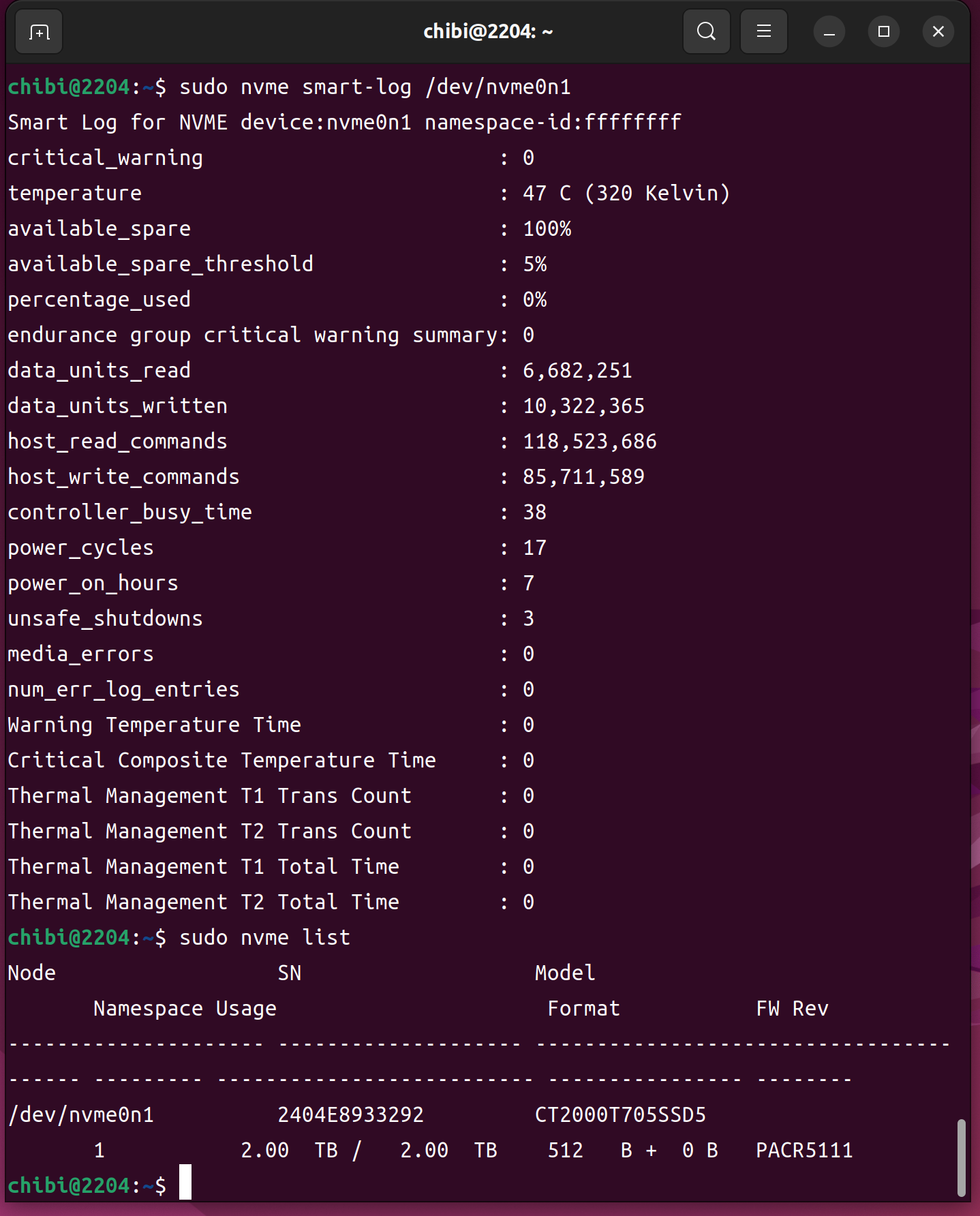This screenshot has height=1216, width=980.
Task: Click the power_on_hours label
Action: pos(93,583)
